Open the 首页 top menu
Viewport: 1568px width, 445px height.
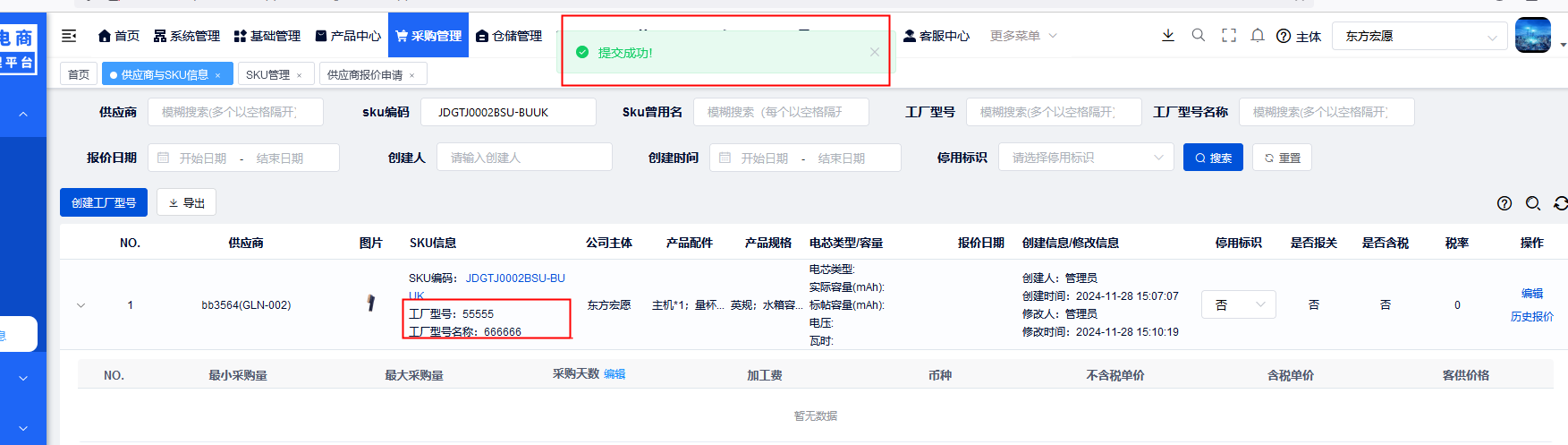[x=119, y=36]
